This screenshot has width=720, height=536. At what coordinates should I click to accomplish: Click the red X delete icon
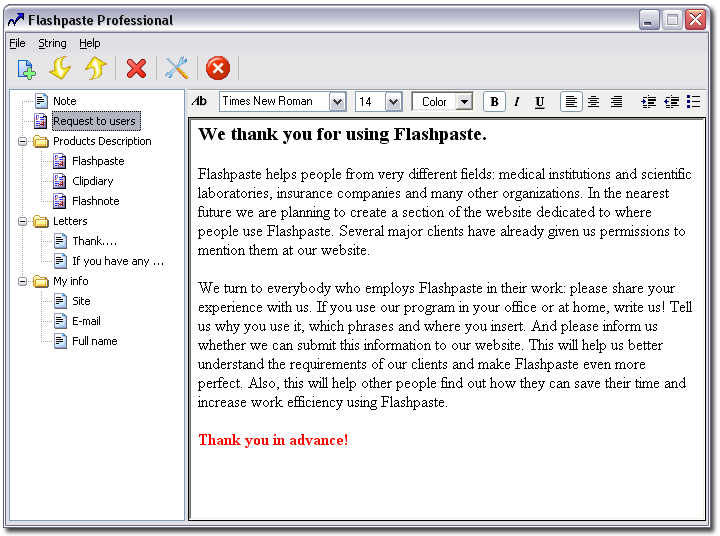[x=136, y=69]
